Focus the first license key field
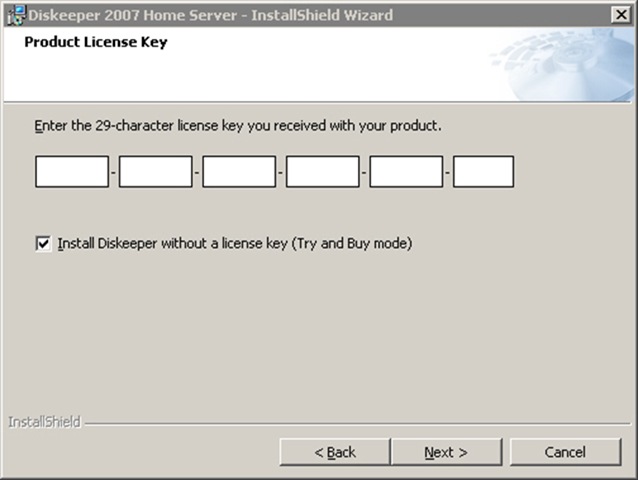The height and width of the screenshot is (480, 638). coord(72,172)
